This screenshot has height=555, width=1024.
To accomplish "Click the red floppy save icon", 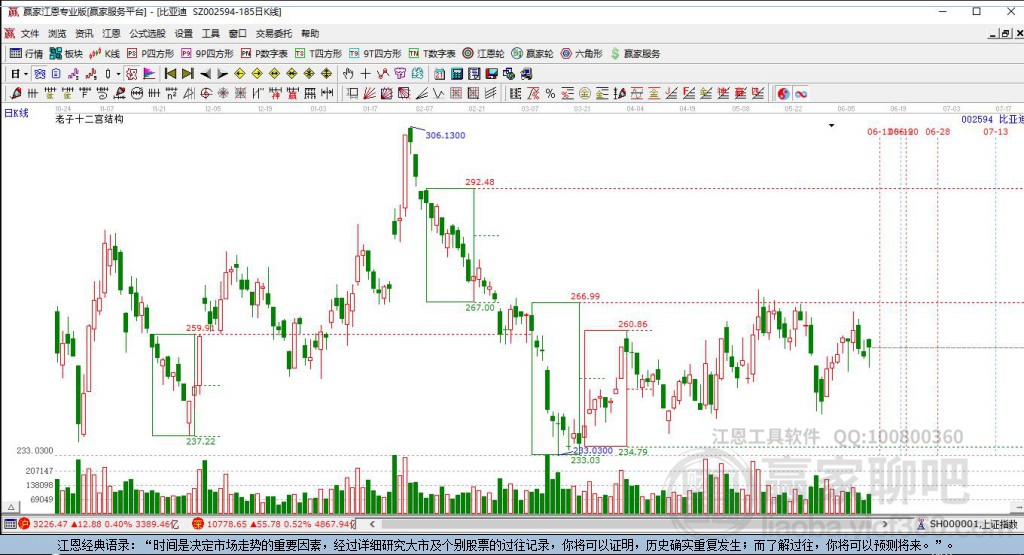I will point(491,74).
